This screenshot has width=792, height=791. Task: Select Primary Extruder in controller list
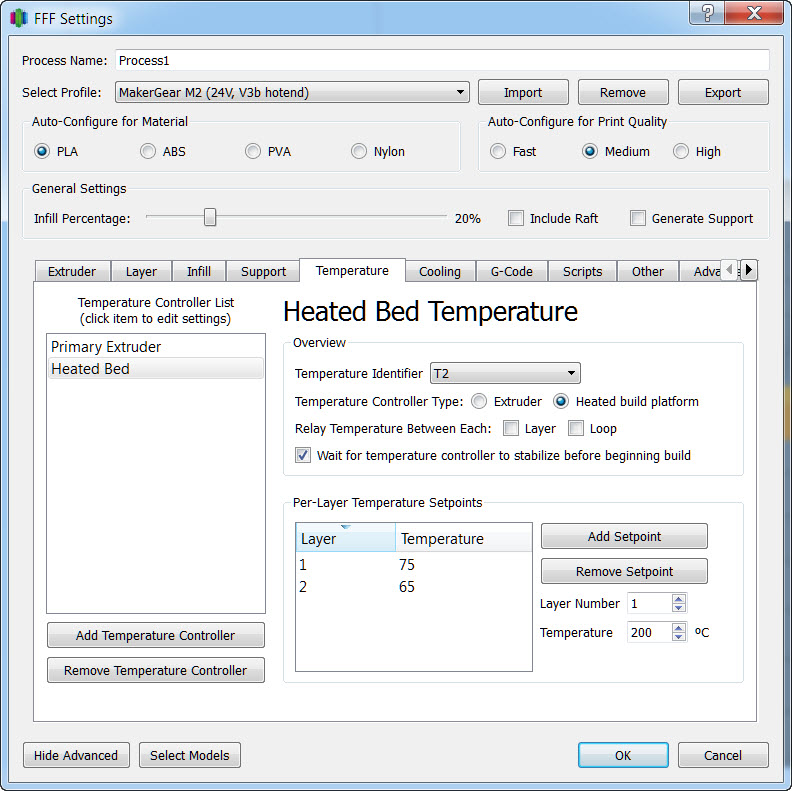tap(106, 347)
